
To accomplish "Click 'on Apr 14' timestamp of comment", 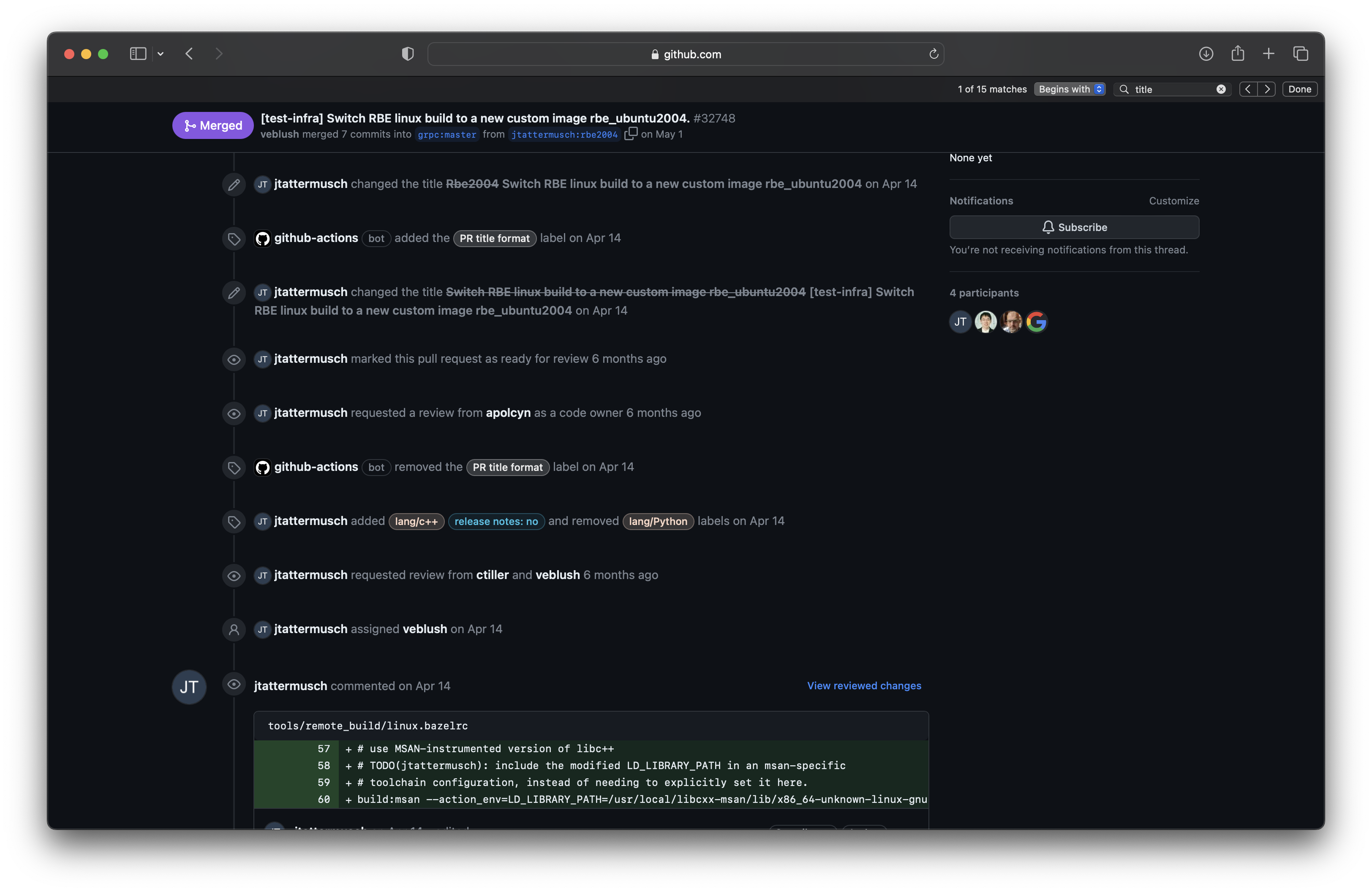I will [424, 686].
